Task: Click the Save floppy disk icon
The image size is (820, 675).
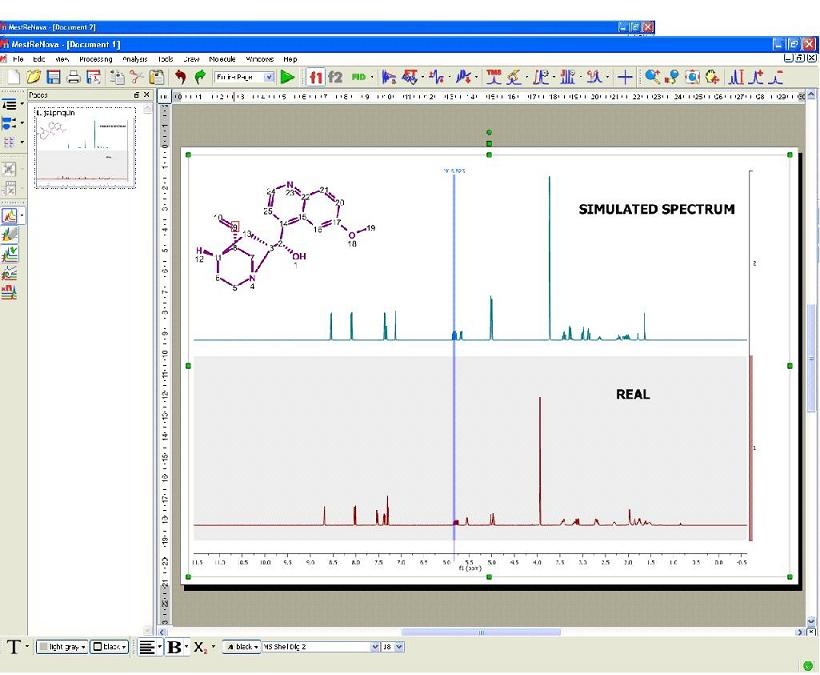Action: (53, 76)
